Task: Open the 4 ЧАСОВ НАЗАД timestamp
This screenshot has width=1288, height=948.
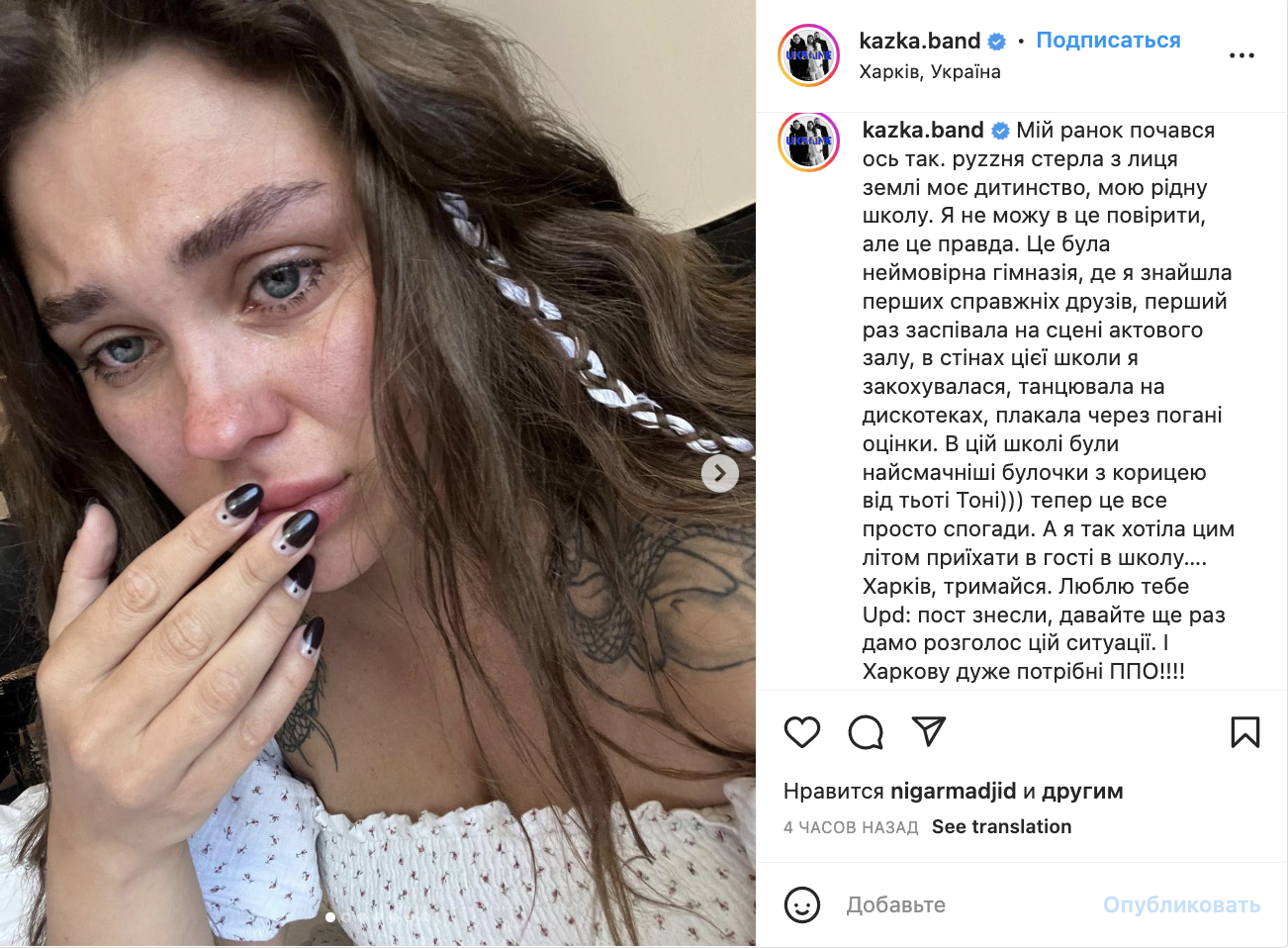Action: [x=851, y=827]
